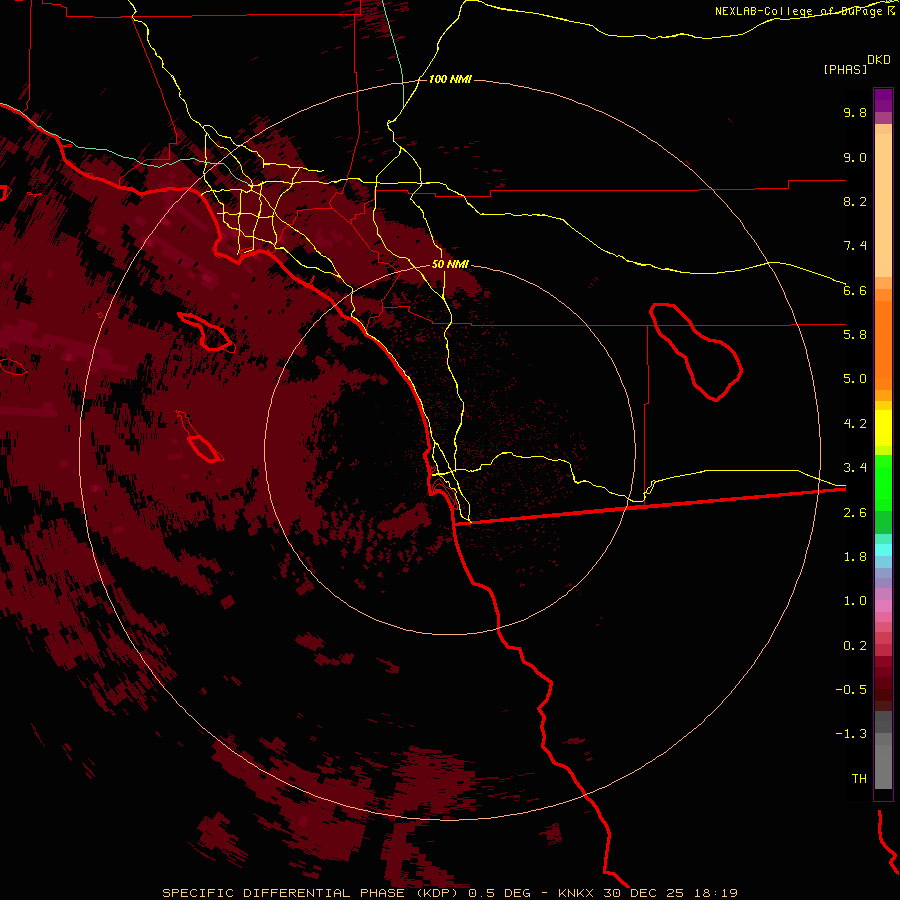The image size is (900, 900).
Task: Click the Santa Catalina Island outline
Action: [205, 332]
